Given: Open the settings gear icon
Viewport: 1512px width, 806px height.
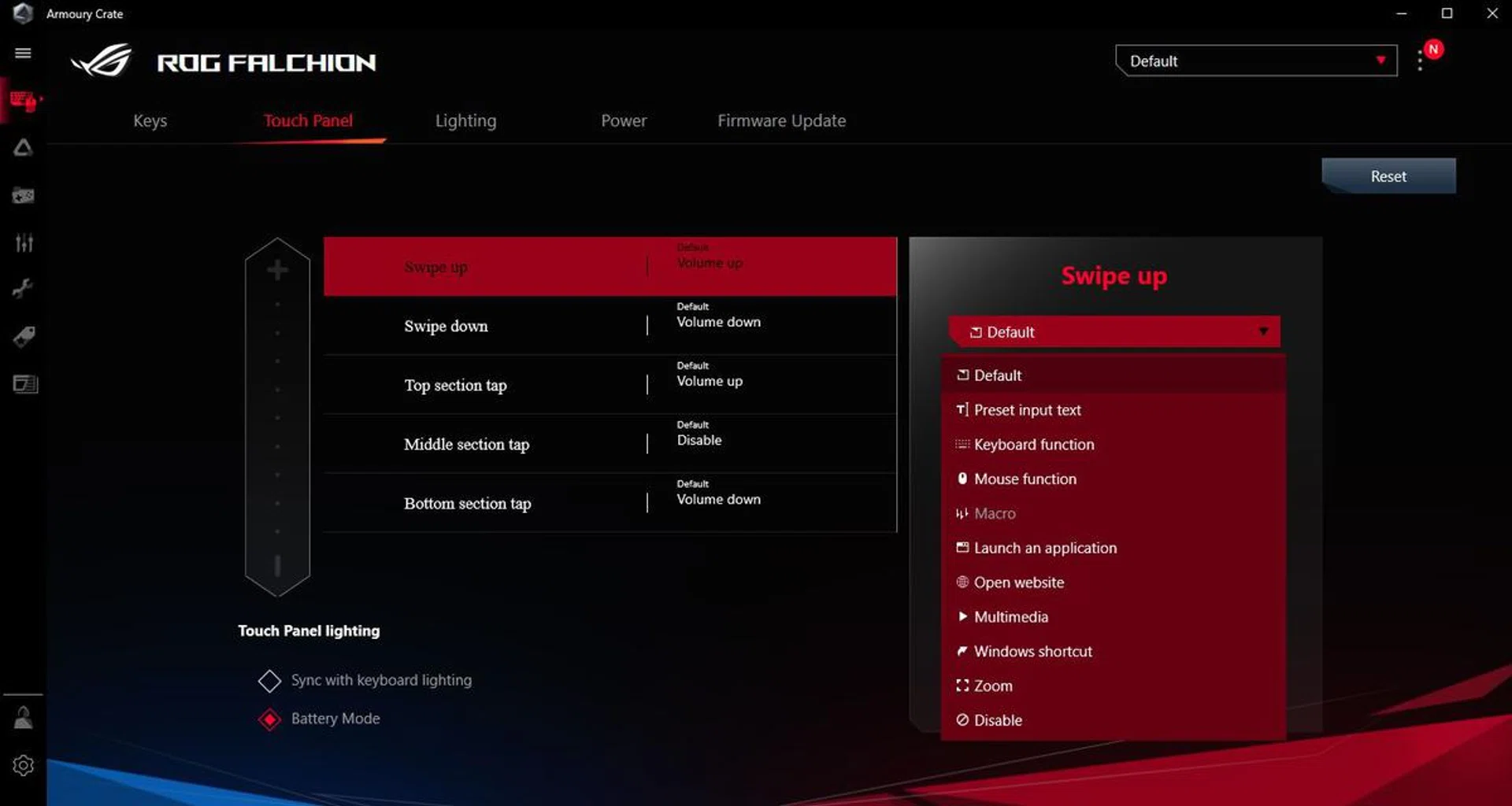Looking at the screenshot, I should pos(23,765).
